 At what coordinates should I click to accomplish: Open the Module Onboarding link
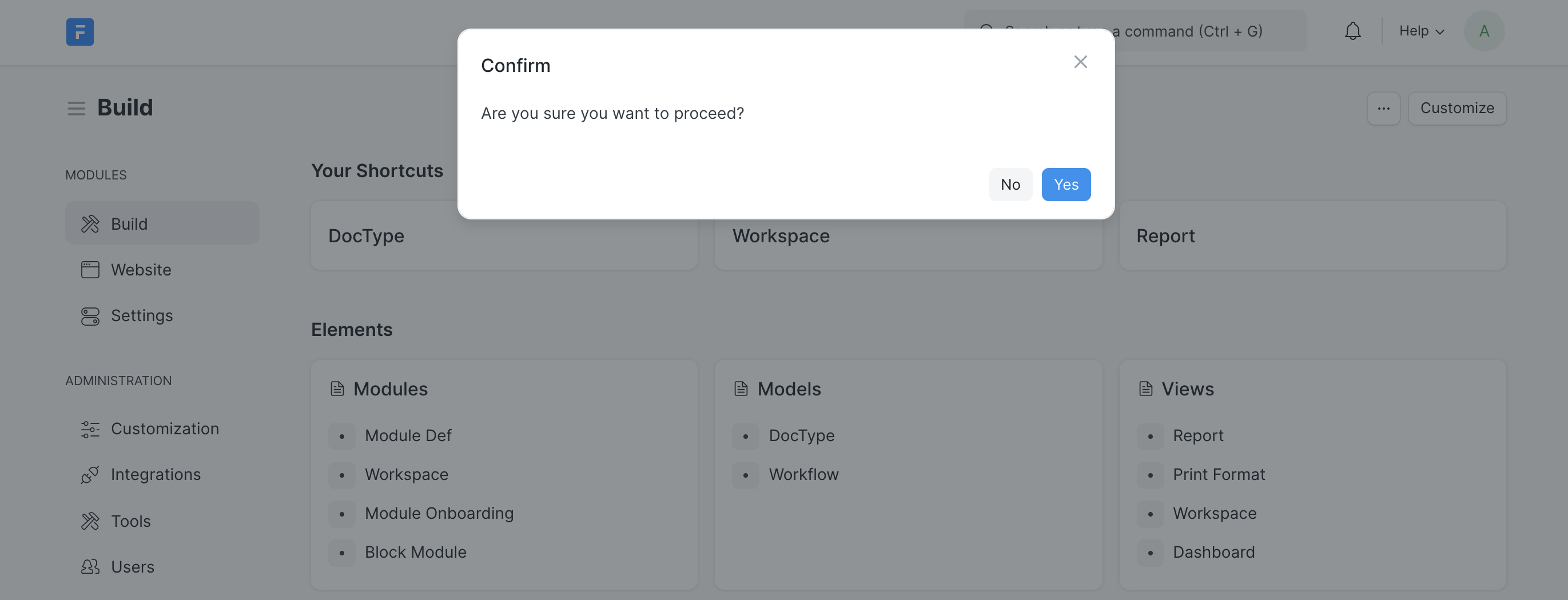(x=439, y=514)
